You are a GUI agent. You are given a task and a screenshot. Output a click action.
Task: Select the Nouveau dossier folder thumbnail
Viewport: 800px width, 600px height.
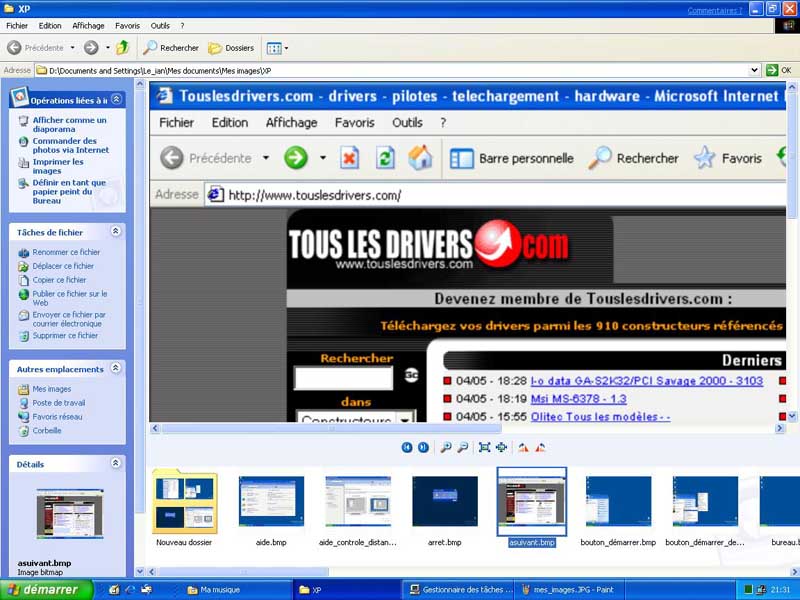point(185,503)
